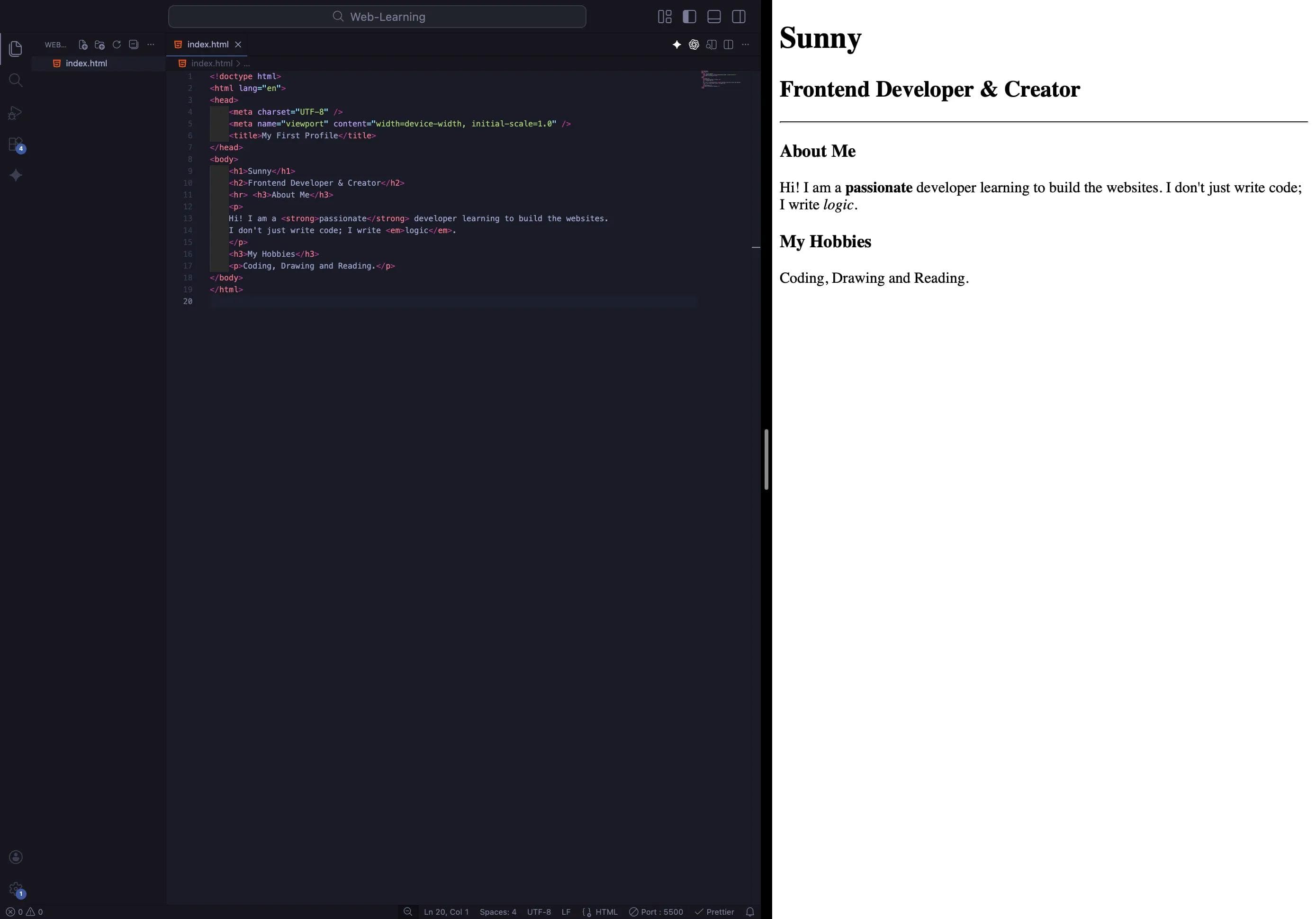Toggle the primary side bar visibility
The width and height of the screenshot is (1316, 919).
click(689, 17)
